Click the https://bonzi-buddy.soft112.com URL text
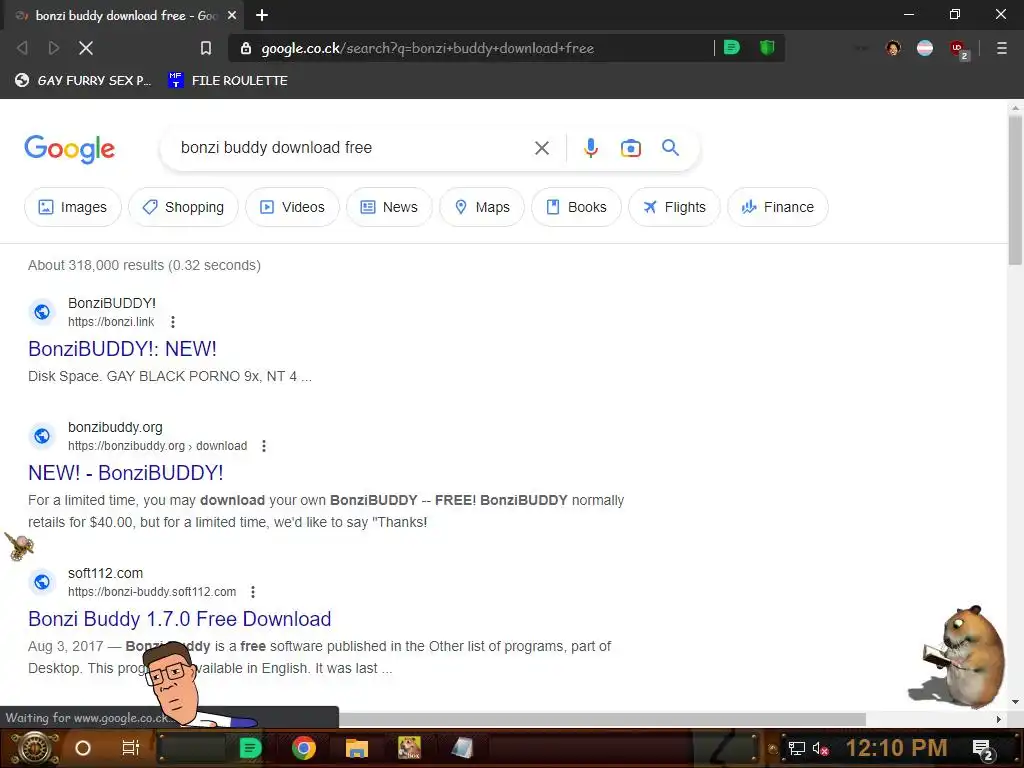The image size is (1024, 768). point(152,592)
